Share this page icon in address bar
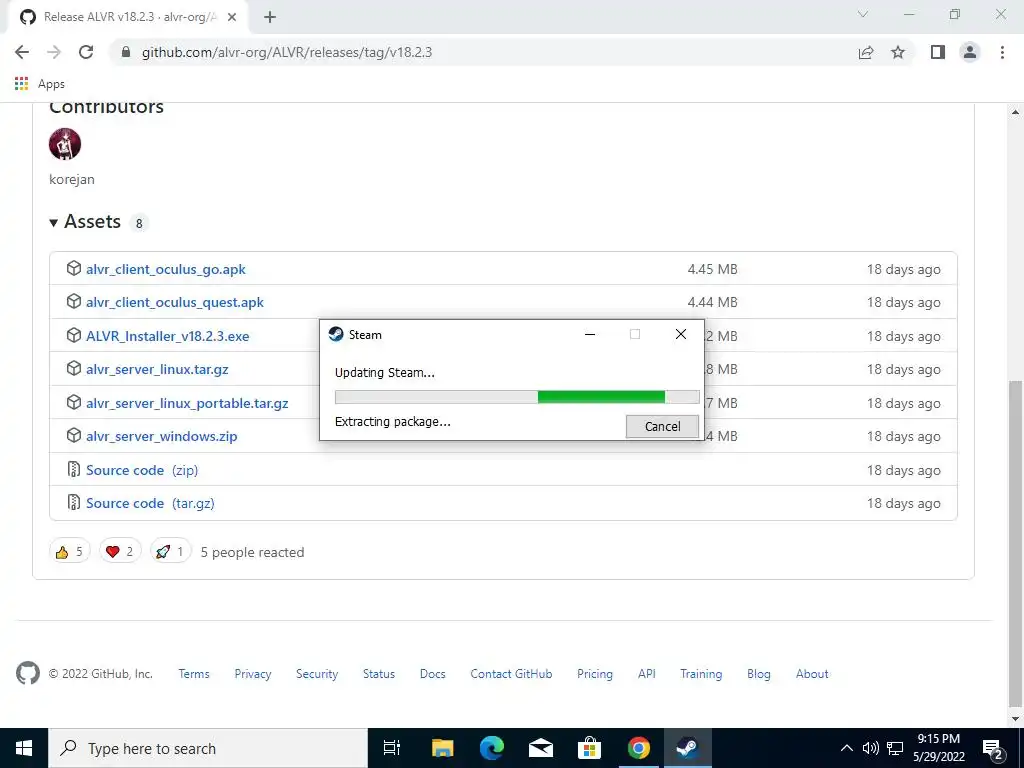 tap(866, 52)
